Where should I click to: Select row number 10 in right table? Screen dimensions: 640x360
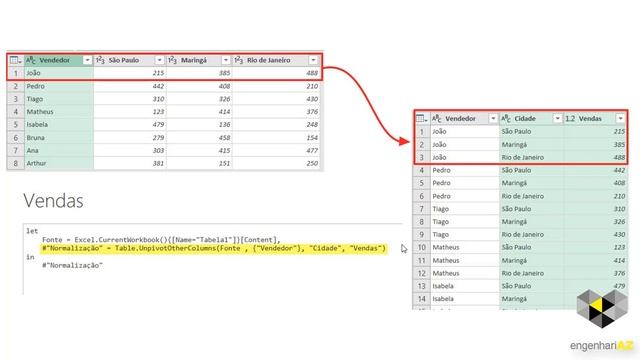click(422, 247)
